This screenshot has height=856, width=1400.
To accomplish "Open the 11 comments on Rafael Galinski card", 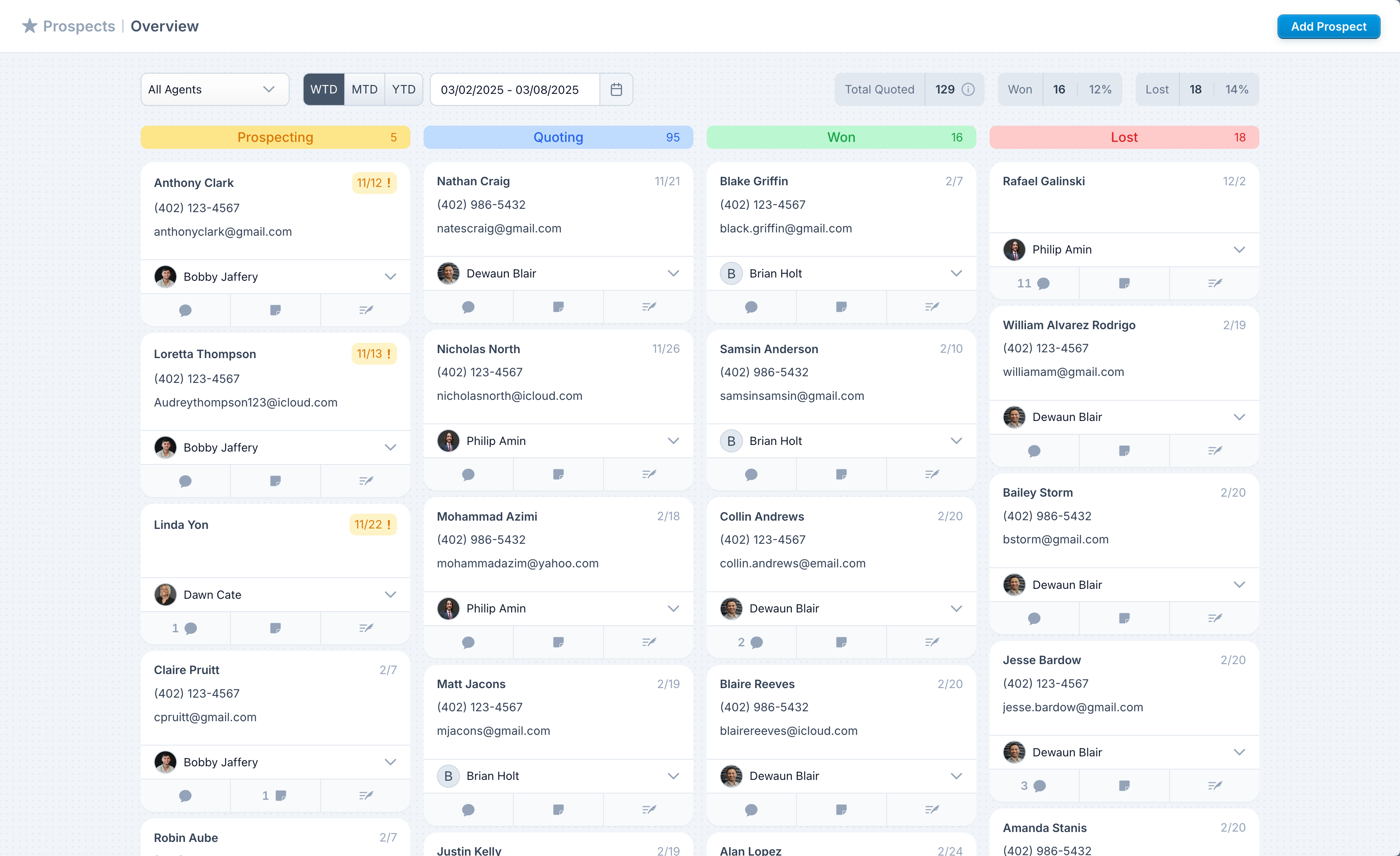I will click(x=1034, y=283).
